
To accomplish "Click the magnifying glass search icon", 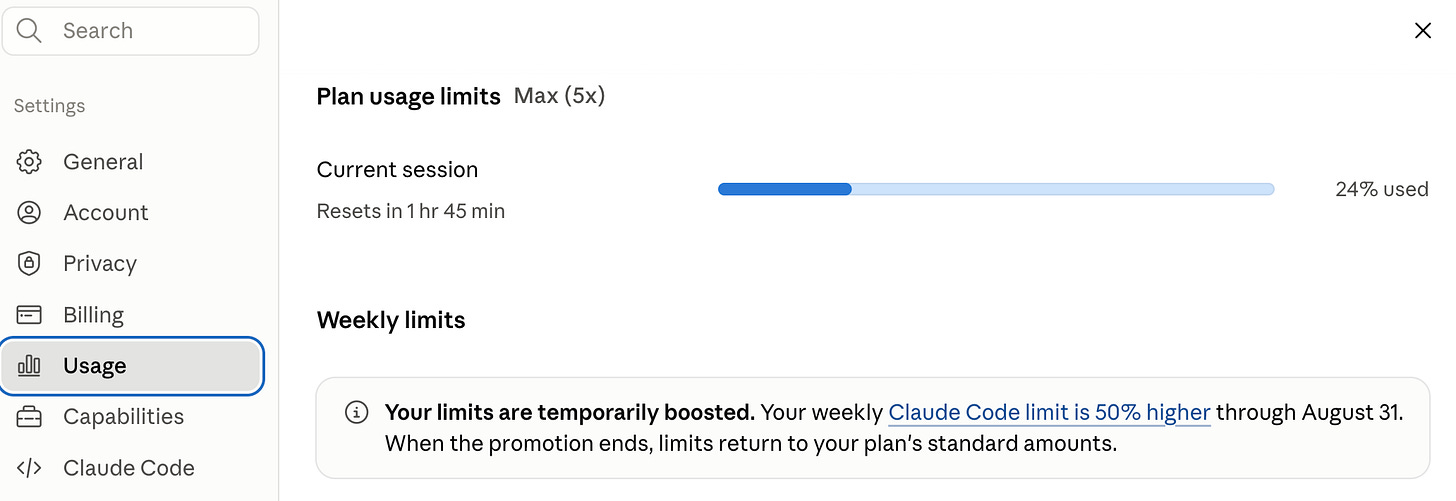I will [29, 31].
